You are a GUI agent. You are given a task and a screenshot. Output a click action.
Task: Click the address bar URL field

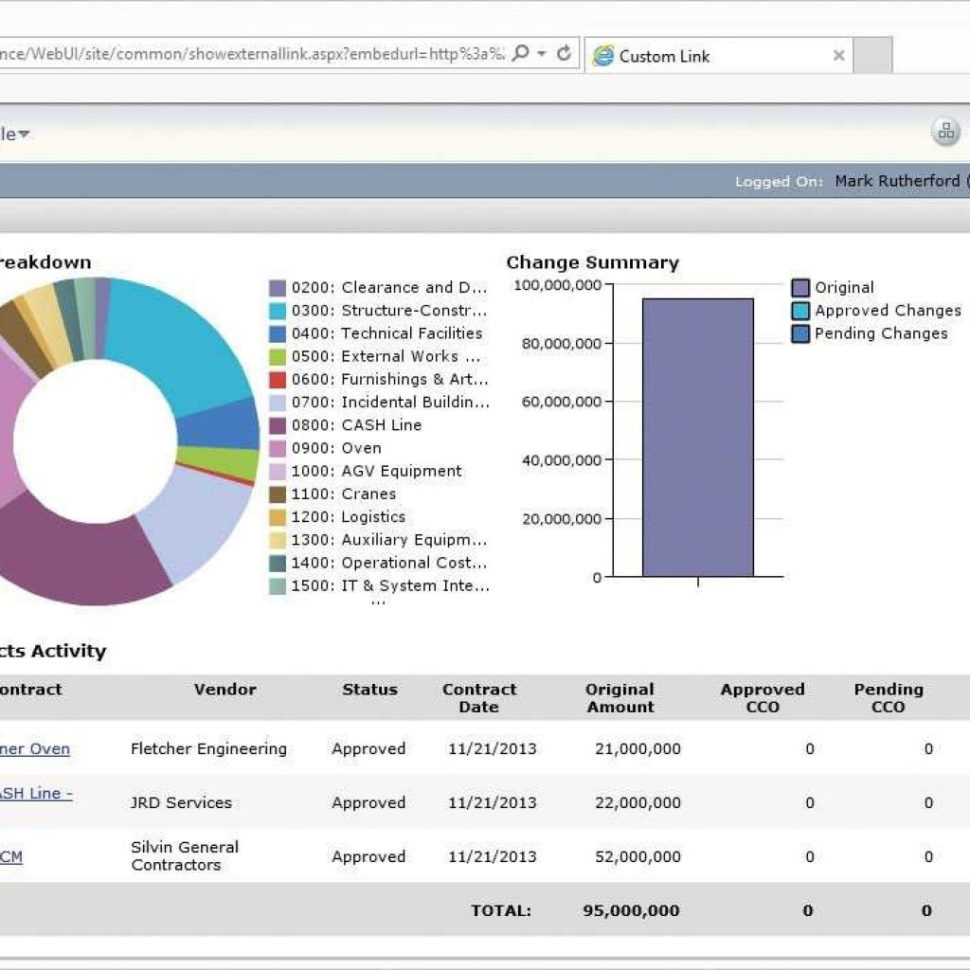[x=250, y=54]
